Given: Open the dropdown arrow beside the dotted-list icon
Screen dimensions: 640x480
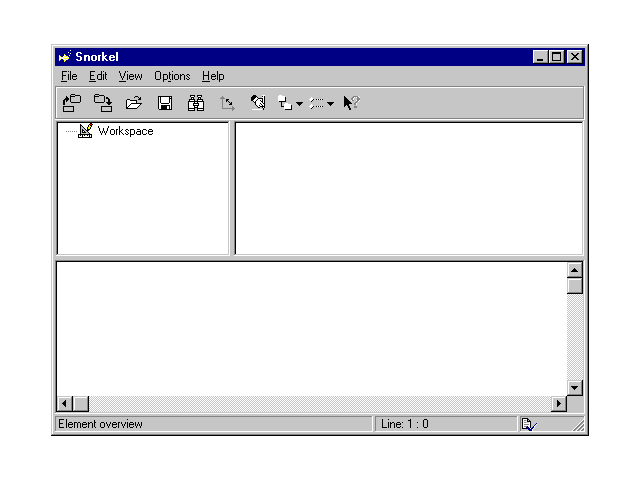Looking at the screenshot, I should pos(331,103).
